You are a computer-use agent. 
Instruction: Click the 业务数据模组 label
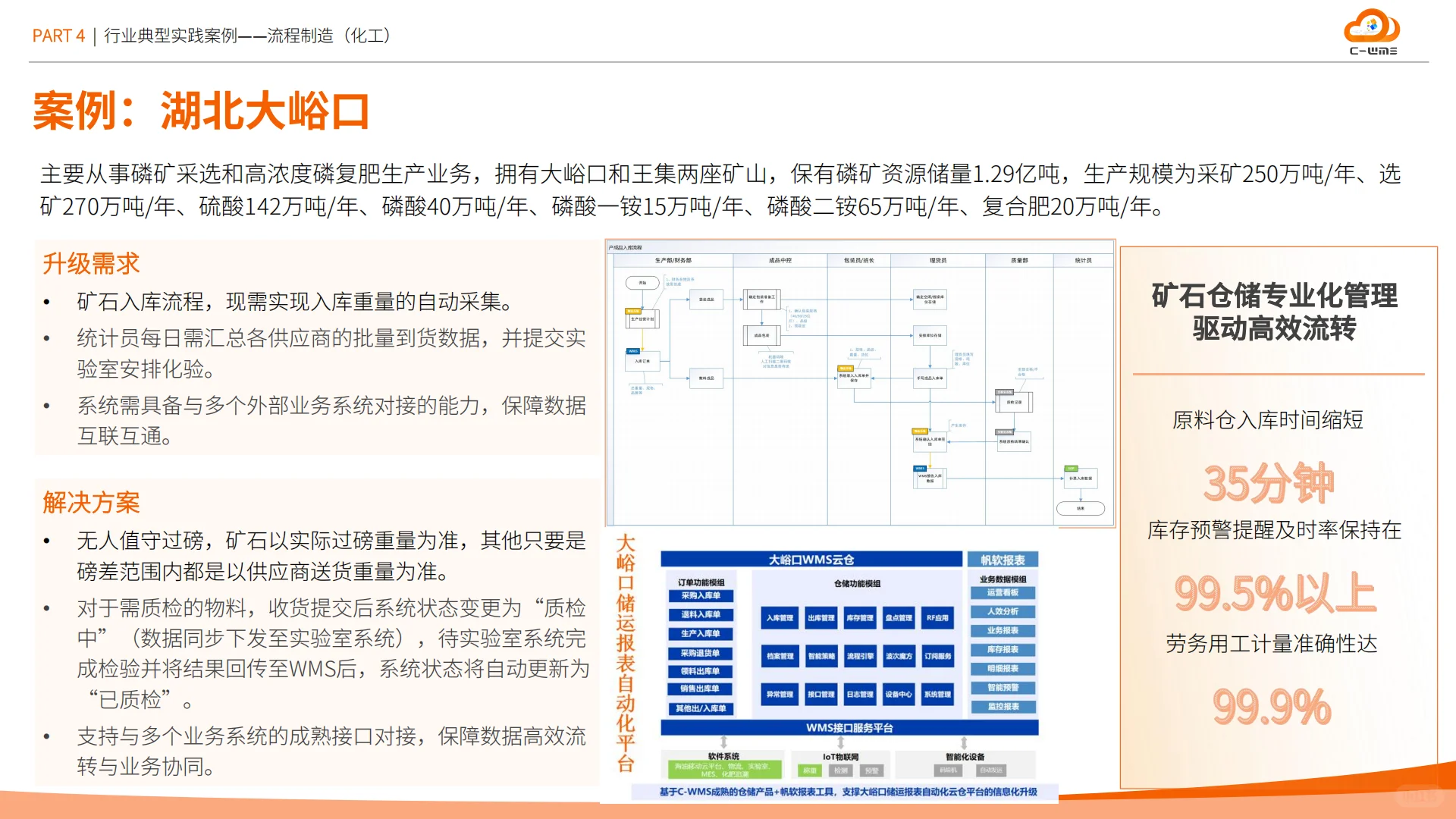click(x=1003, y=579)
